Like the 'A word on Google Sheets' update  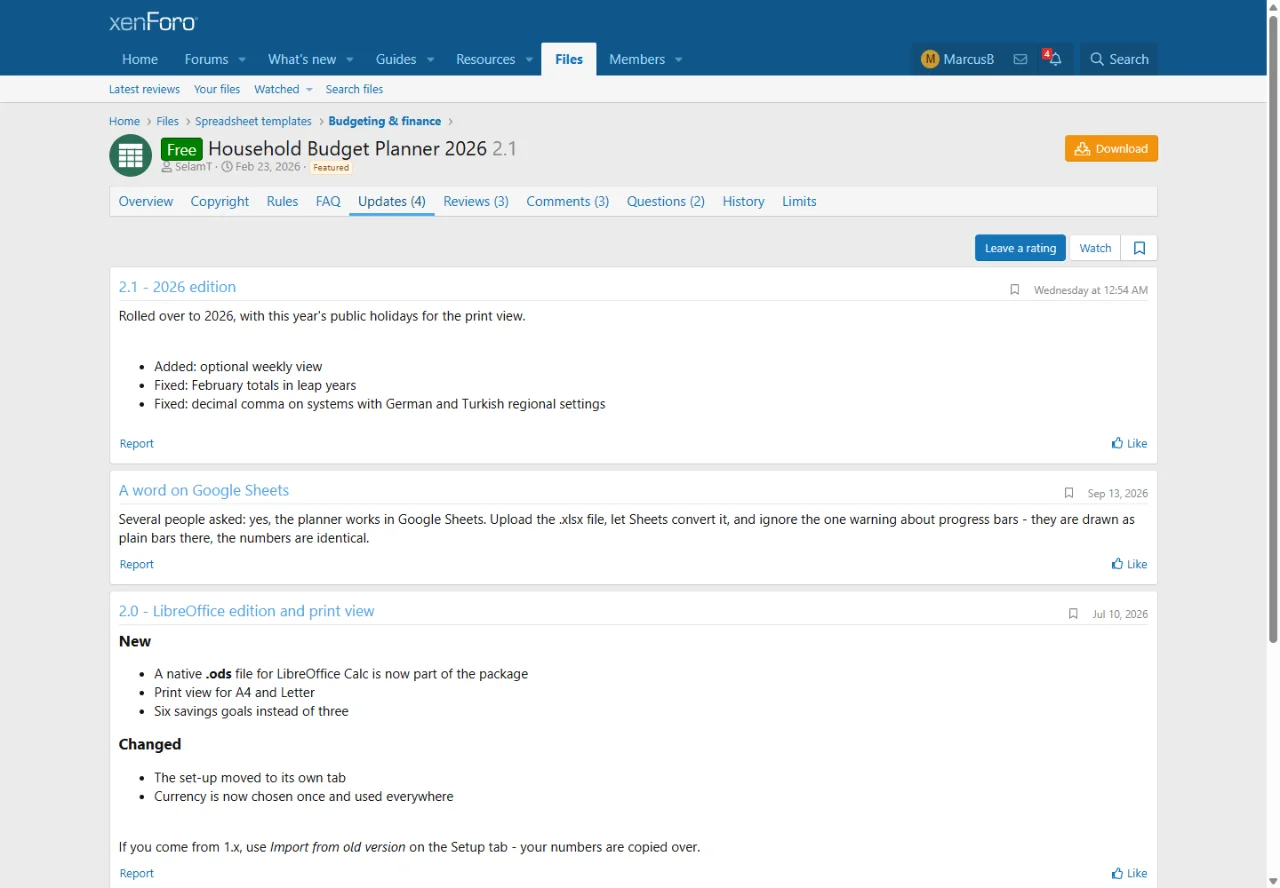coord(1130,564)
